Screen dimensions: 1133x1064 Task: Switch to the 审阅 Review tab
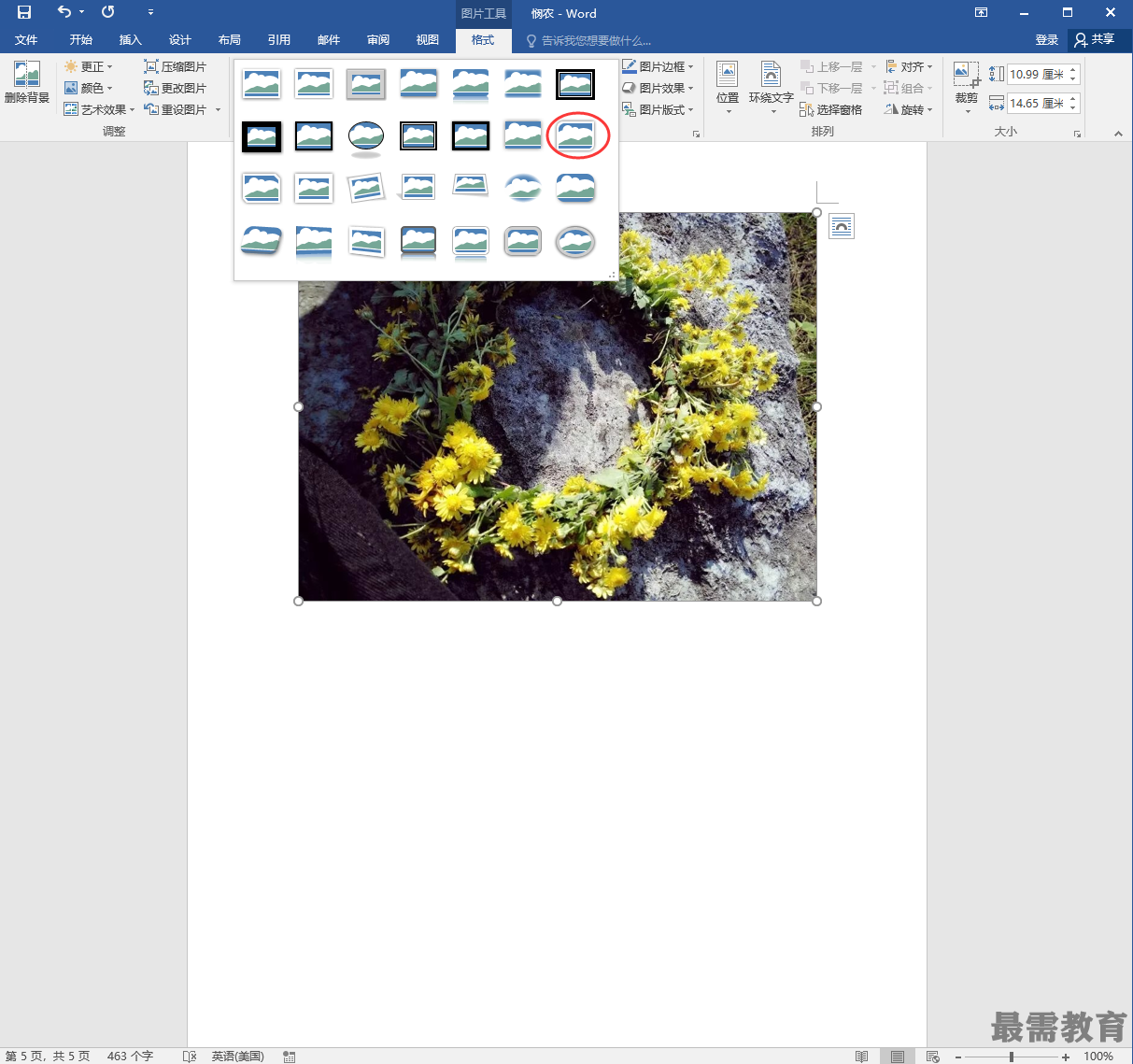click(x=378, y=39)
